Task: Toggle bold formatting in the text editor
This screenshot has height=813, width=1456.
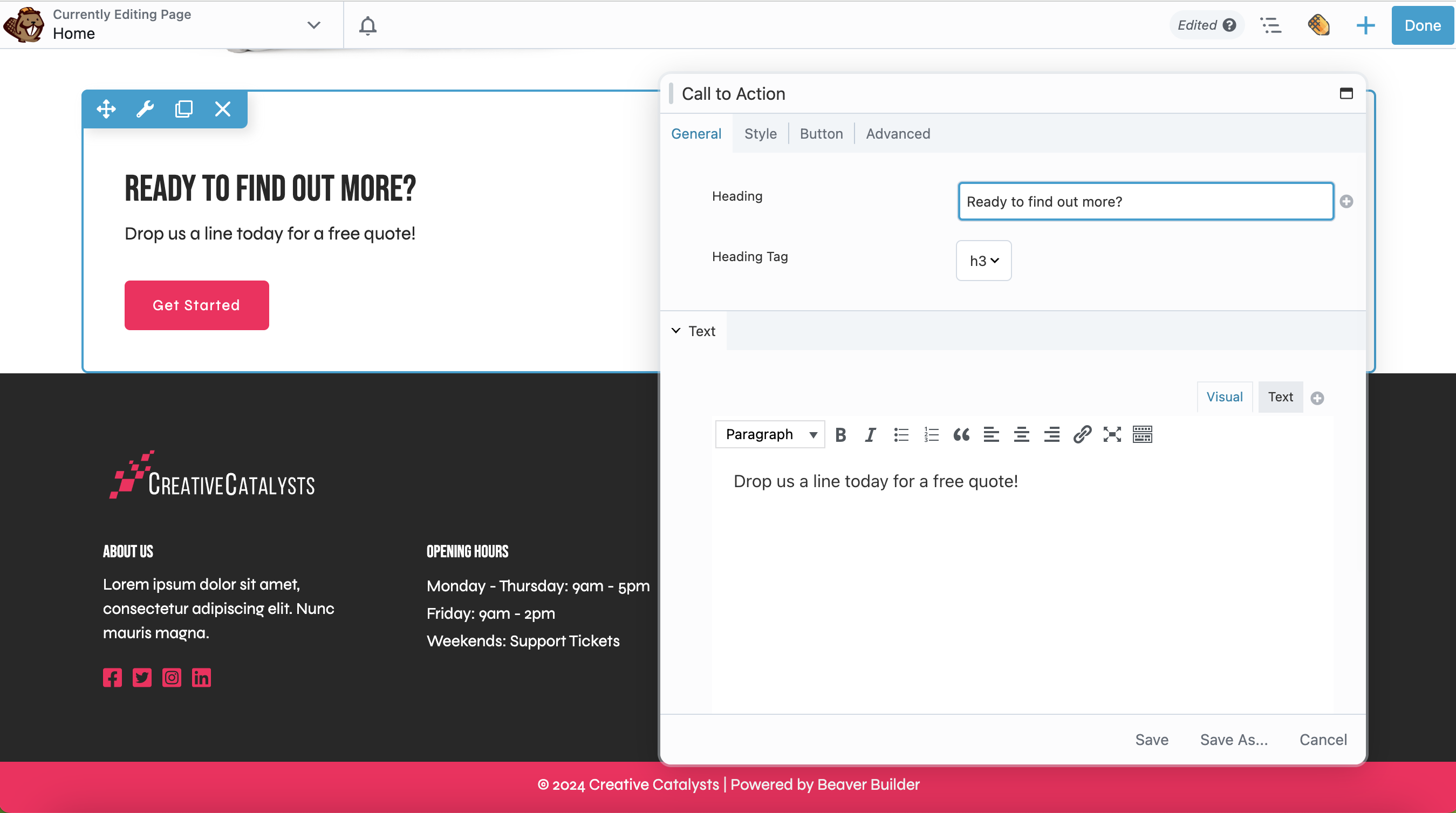Action: [x=840, y=434]
